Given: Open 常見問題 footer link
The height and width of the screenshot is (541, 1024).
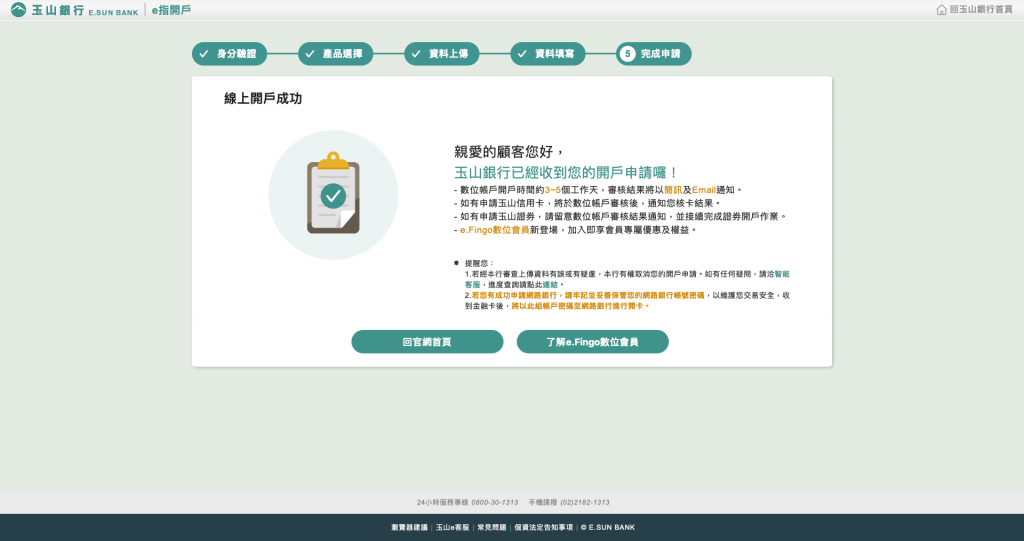Looking at the screenshot, I should click(492, 527).
